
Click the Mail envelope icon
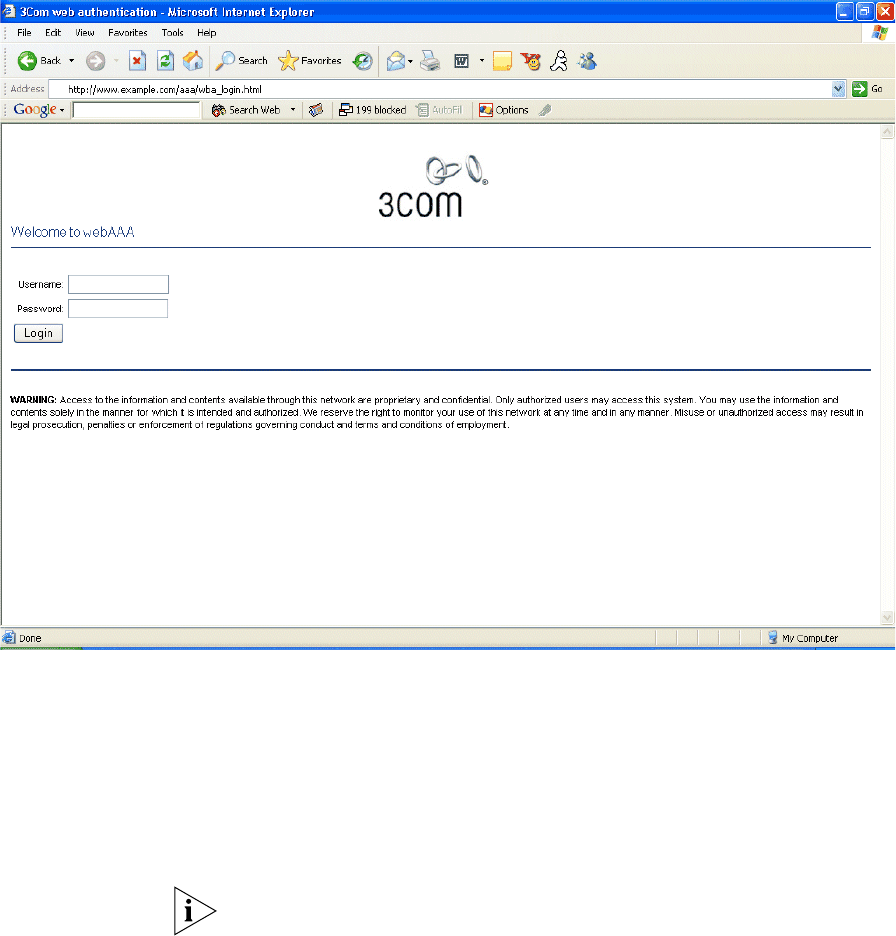click(x=395, y=60)
